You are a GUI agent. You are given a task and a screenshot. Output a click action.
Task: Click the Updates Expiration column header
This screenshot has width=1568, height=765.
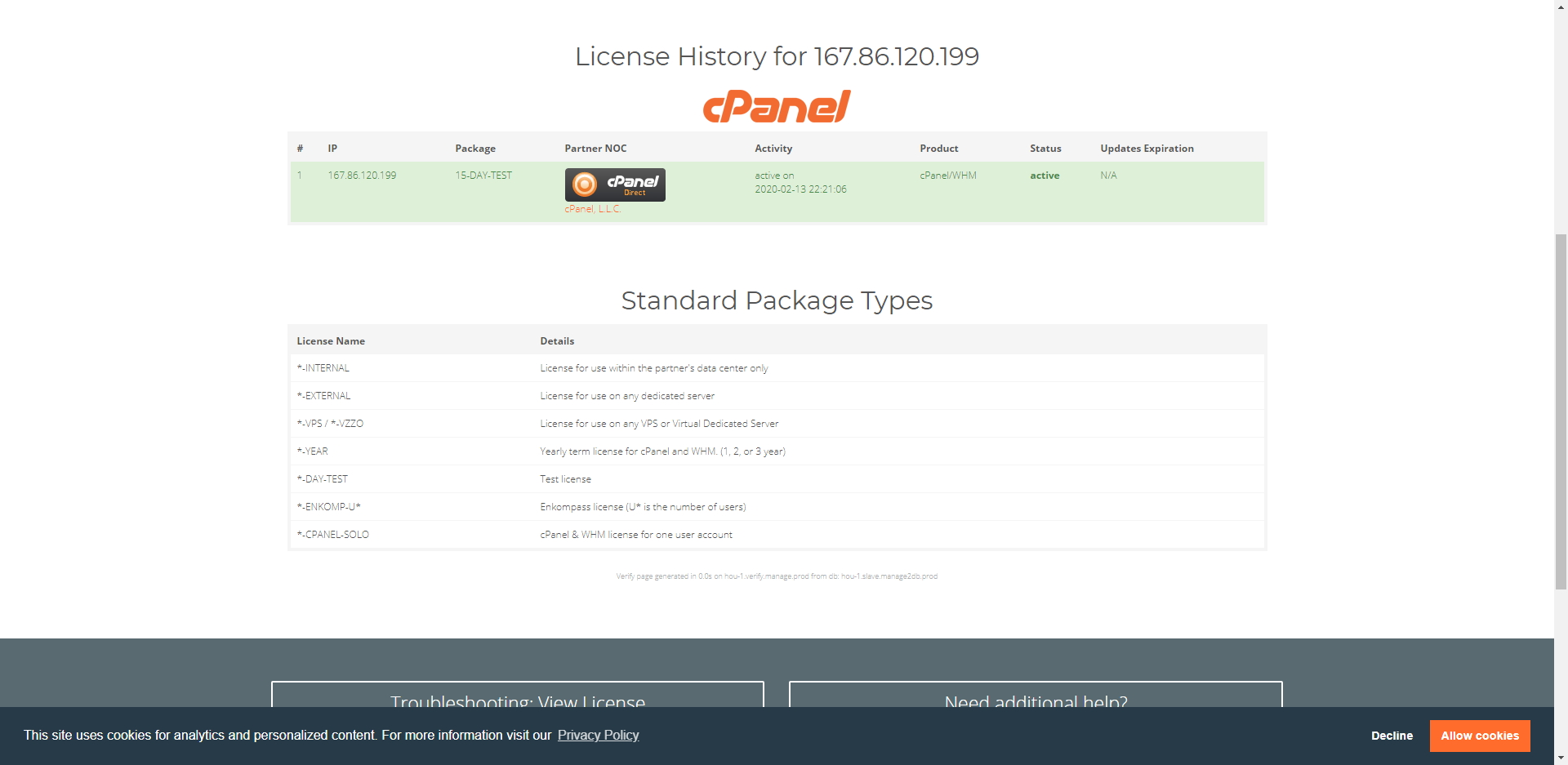tap(1147, 149)
